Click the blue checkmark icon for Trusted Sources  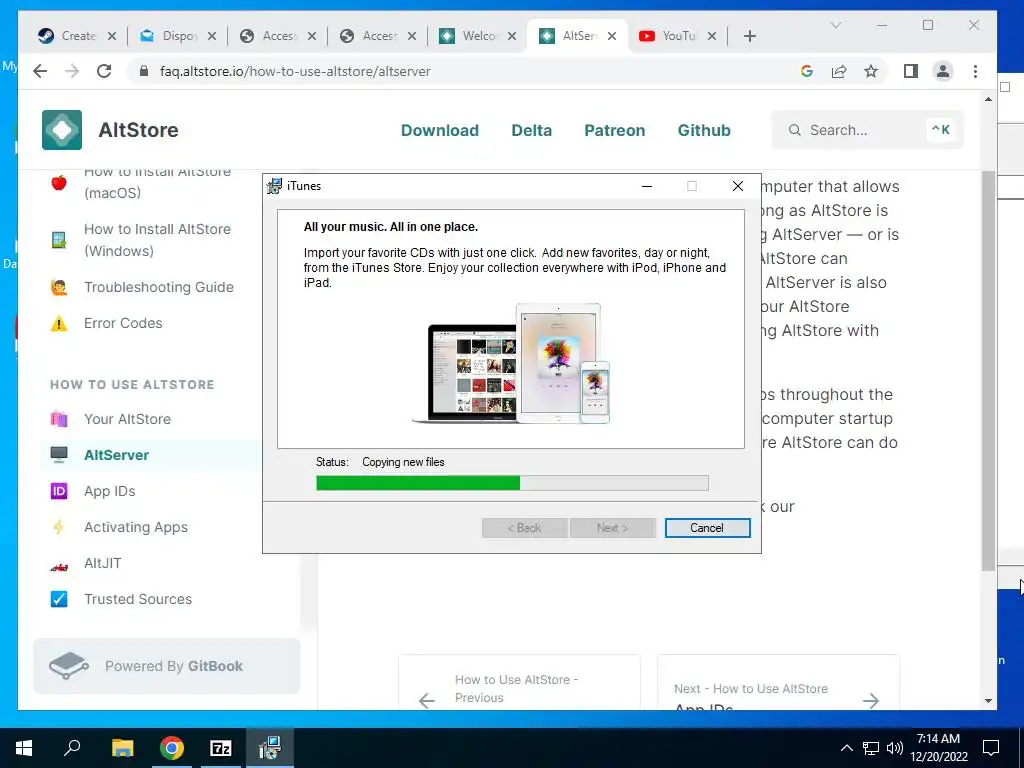tap(59, 599)
